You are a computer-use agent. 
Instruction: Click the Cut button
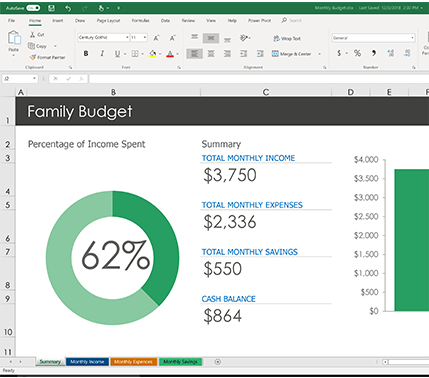click(37, 35)
